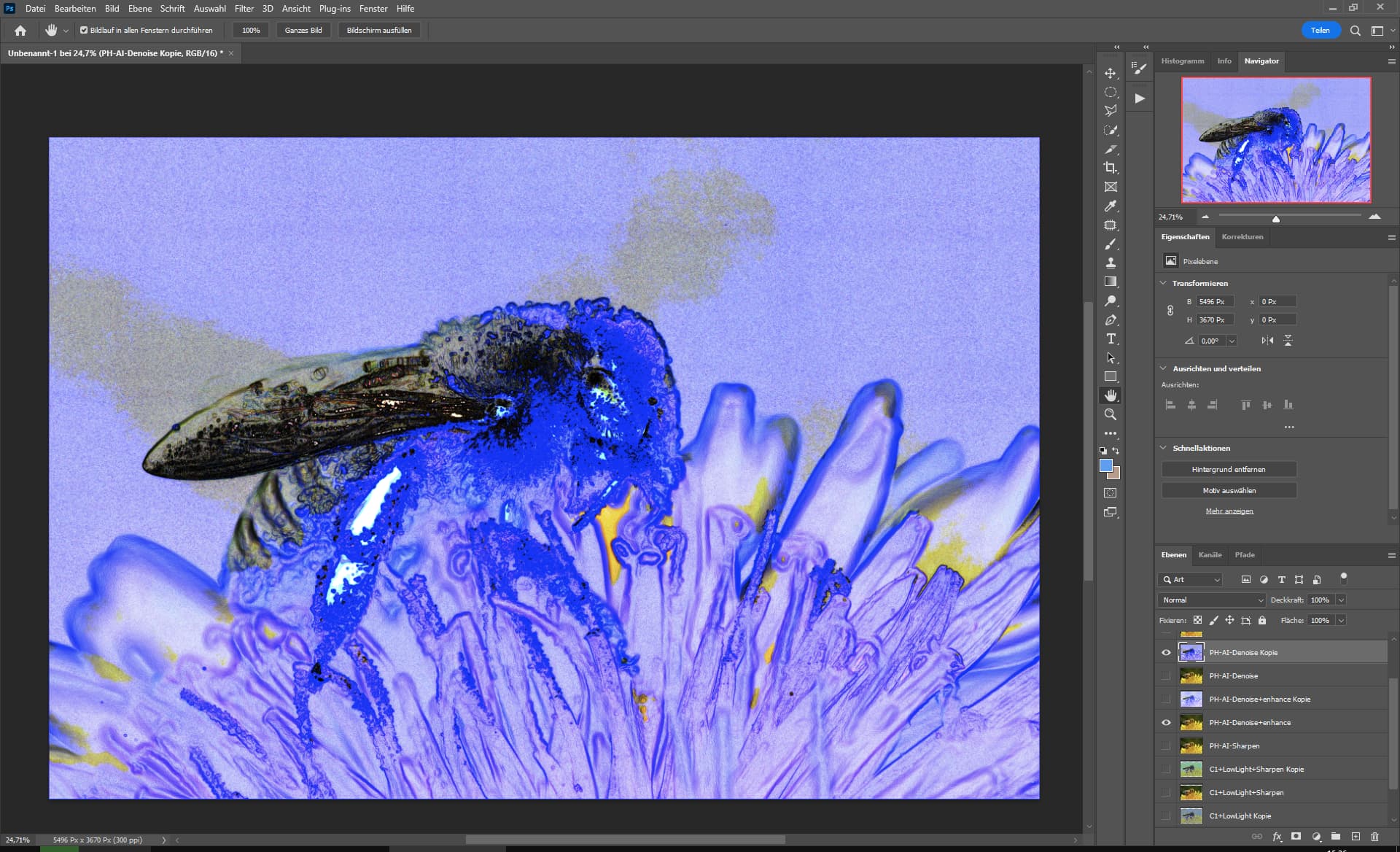Select the Crop tool
This screenshot has height=852, width=1400.
pos(1110,168)
